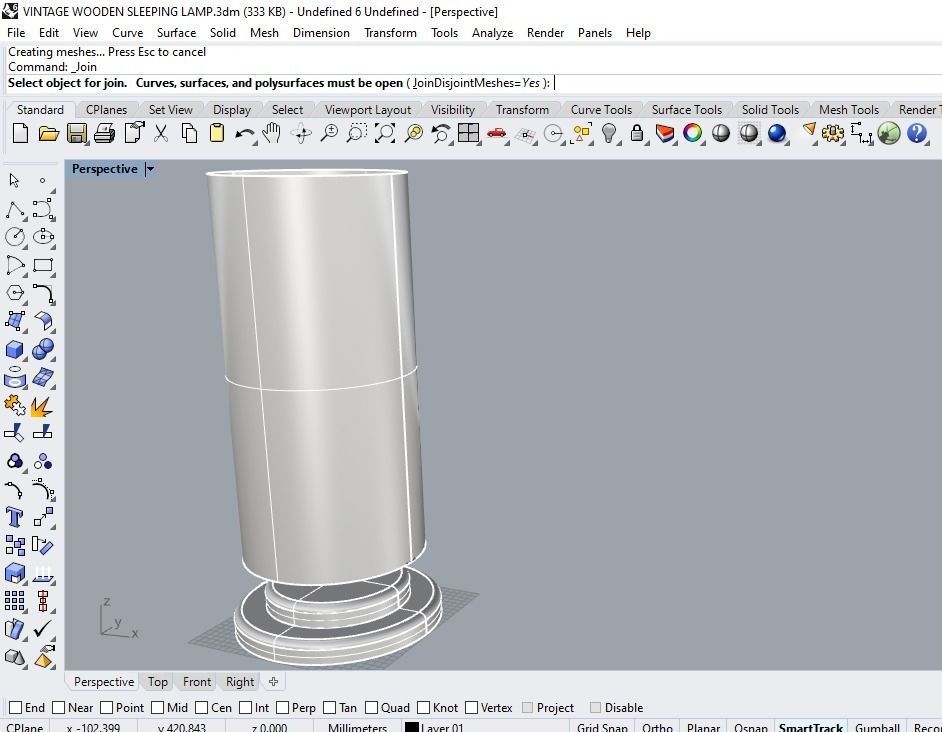Click the Print icon

click(x=105, y=133)
